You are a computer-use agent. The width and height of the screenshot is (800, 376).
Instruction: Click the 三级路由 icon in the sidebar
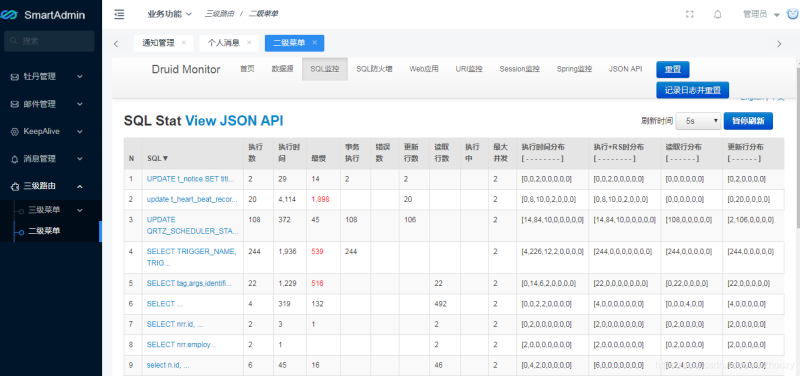coord(14,187)
